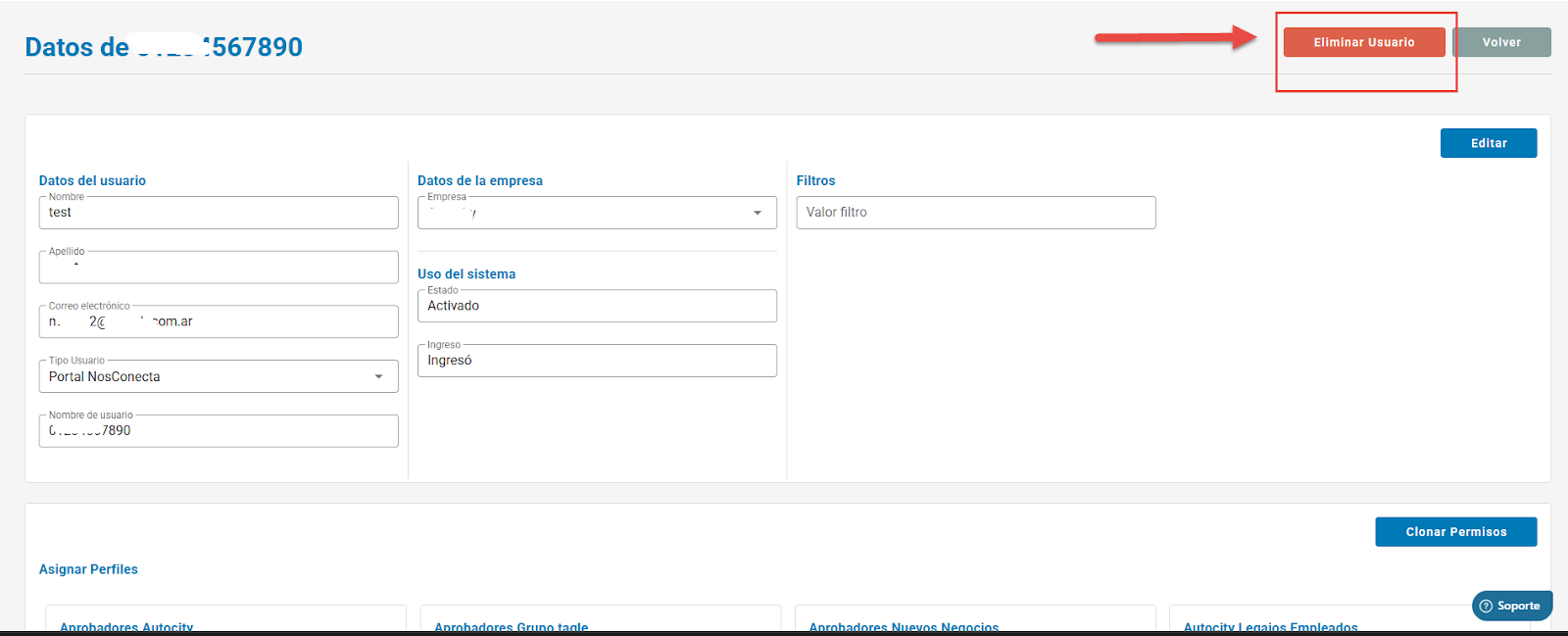This screenshot has width=1568, height=636.
Task: Click the Filtros heading
Action: (x=815, y=180)
